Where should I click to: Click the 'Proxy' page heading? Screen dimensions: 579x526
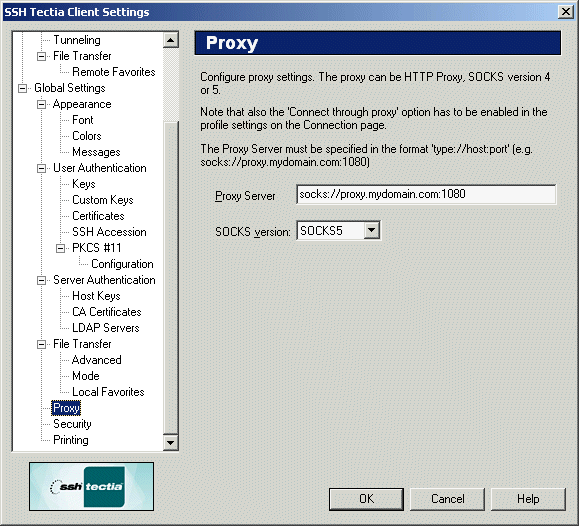pos(232,43)
